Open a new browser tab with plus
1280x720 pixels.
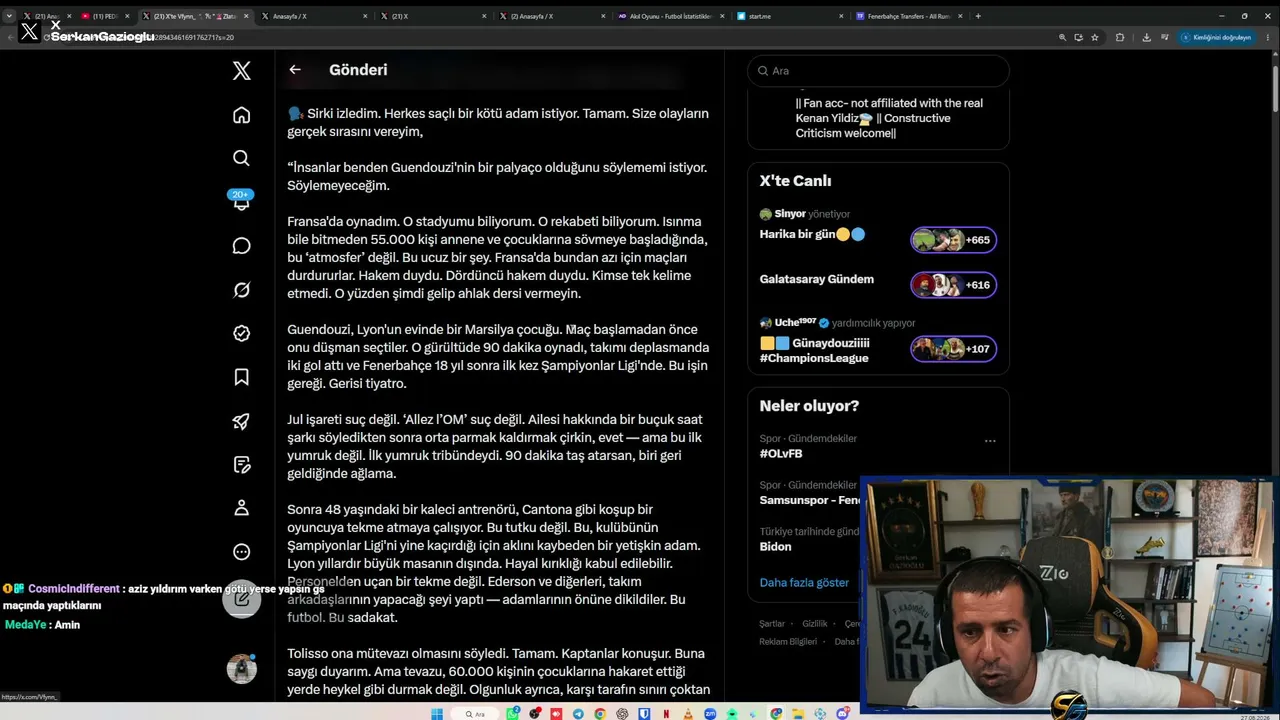978,16
